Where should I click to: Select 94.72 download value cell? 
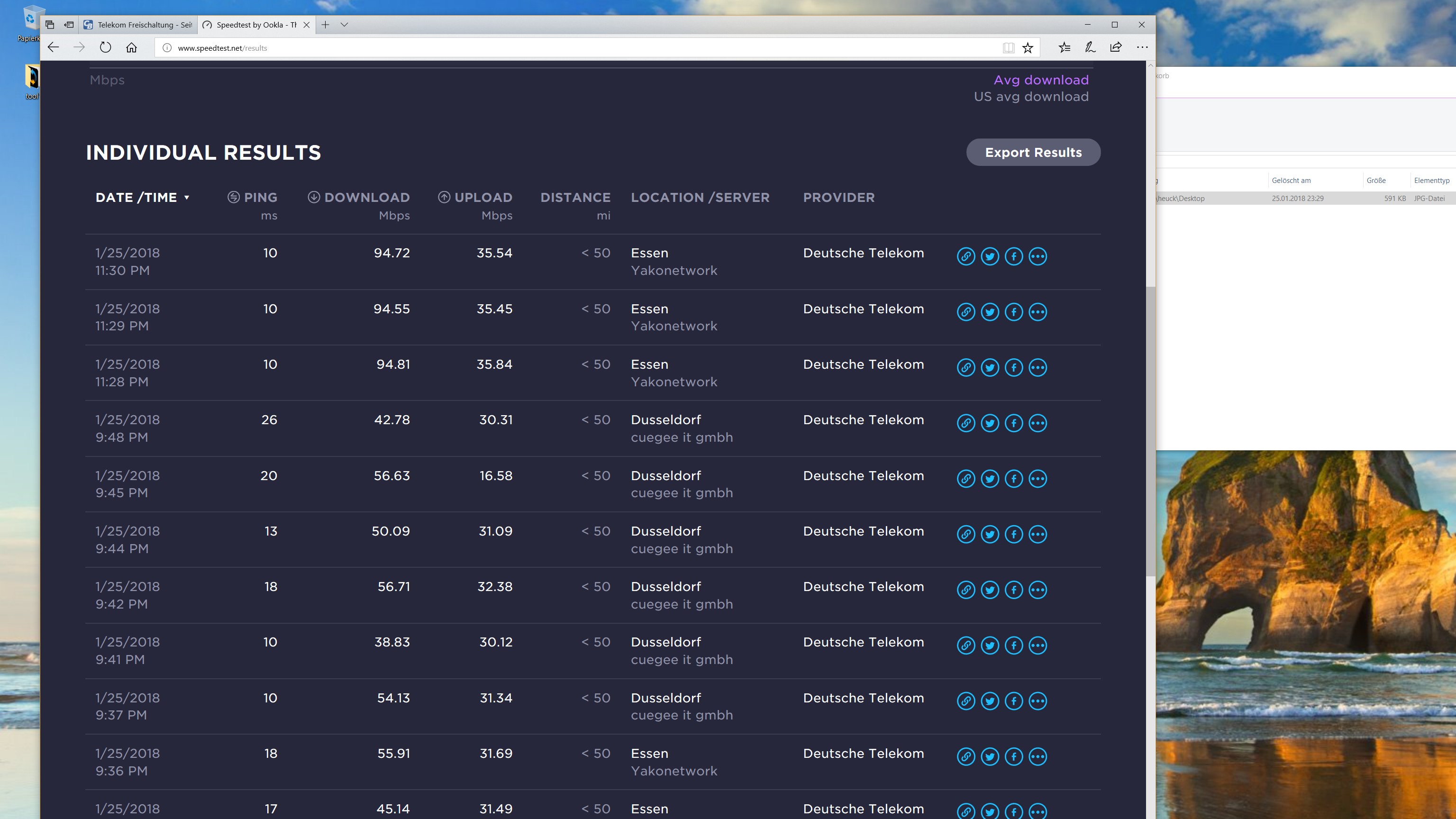pos(391,253)
